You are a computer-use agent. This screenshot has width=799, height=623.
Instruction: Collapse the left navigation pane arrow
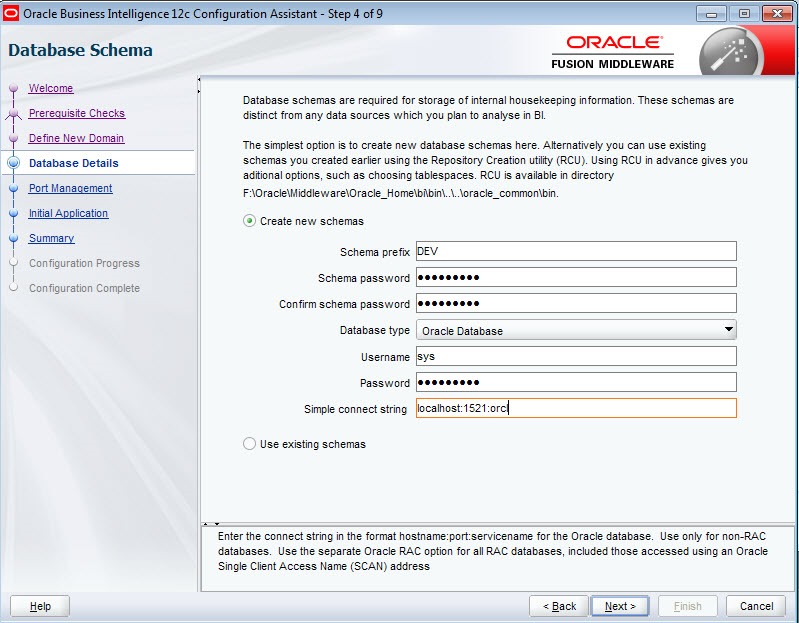tap(199, 79)
